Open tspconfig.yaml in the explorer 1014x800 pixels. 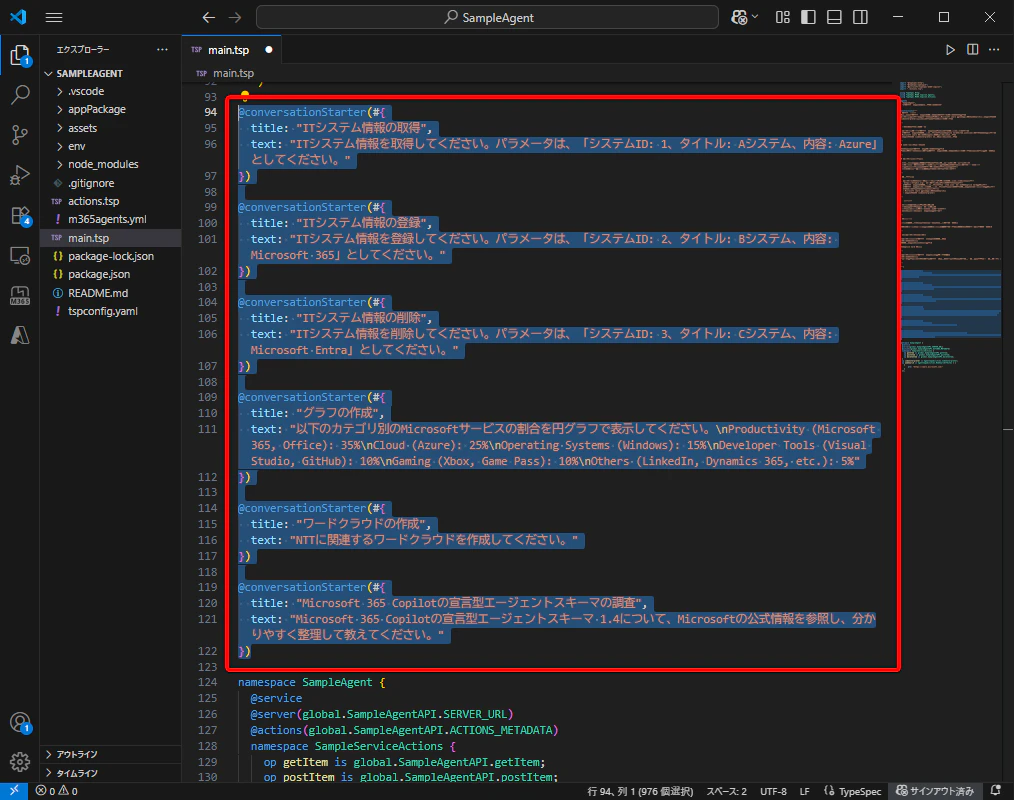111,311
